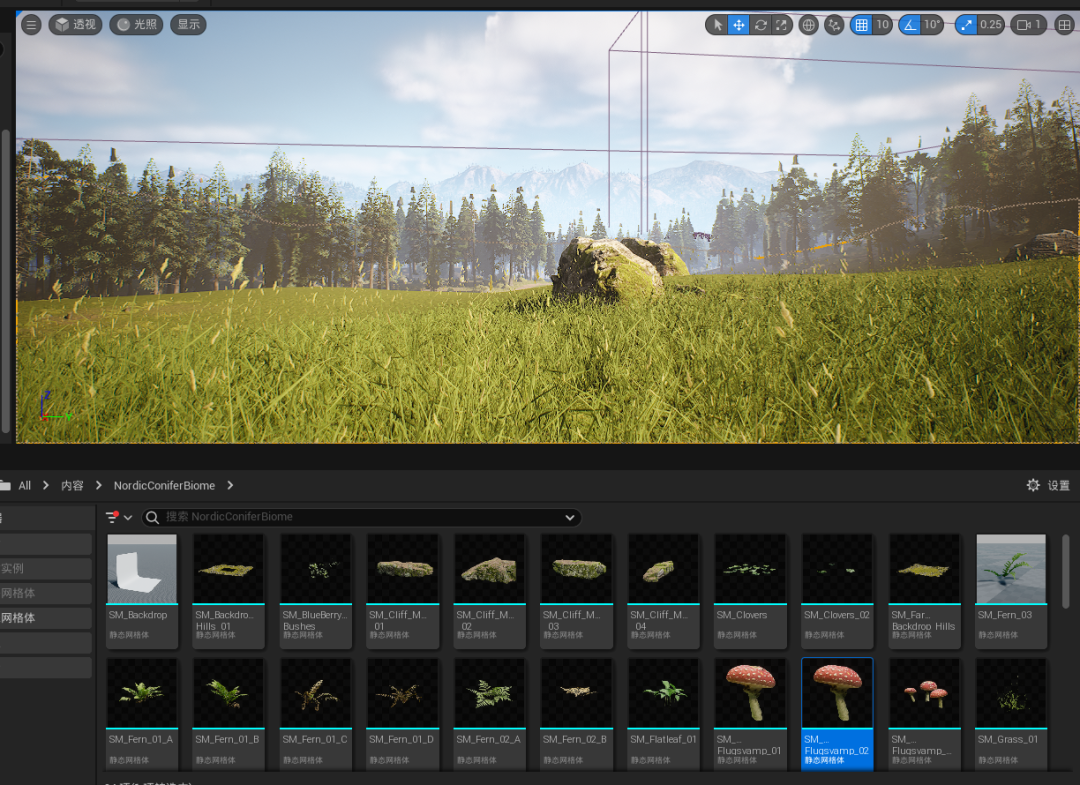Click the surface snapping icon
Screen dimensions: 1080x785
pyautogui.click(x=834, y=25)
